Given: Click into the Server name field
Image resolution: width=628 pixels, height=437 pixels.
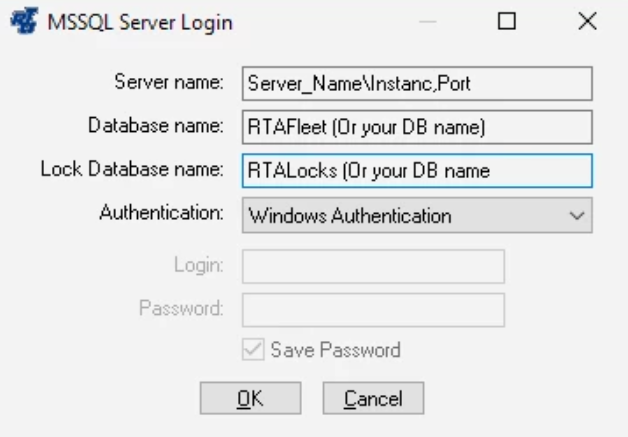Looking at the screenshot, I should (417, 84).
